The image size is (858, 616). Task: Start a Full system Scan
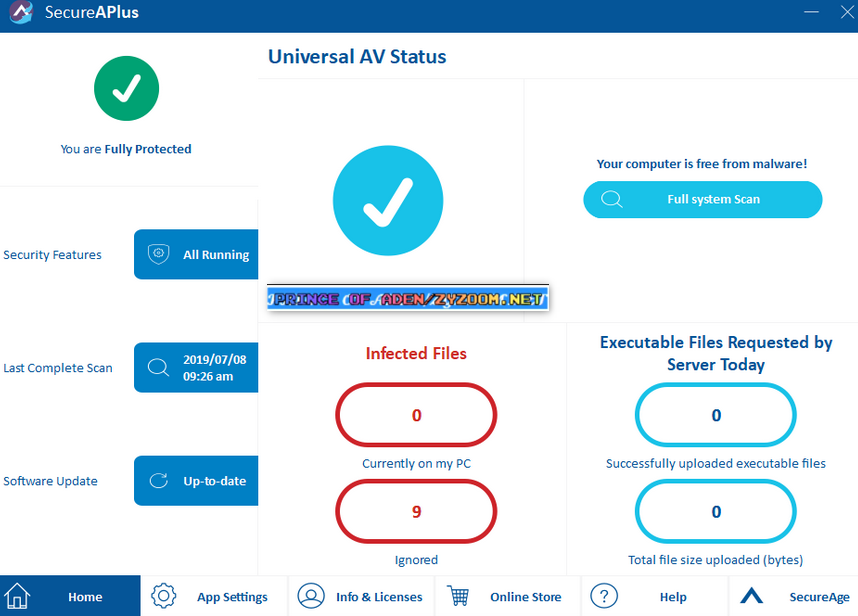[x=703, y=199]
